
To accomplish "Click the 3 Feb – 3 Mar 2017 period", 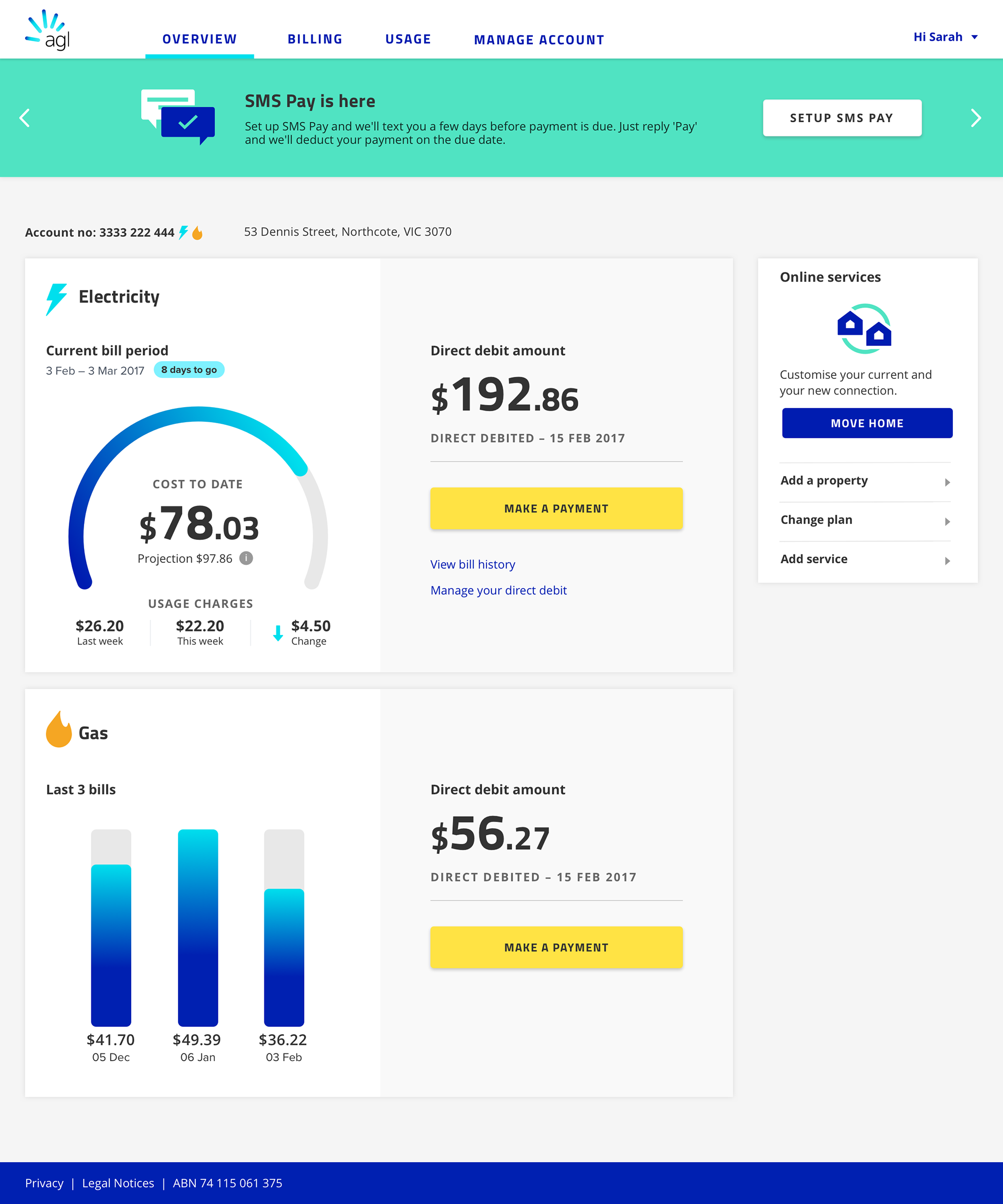I will 95,371.
